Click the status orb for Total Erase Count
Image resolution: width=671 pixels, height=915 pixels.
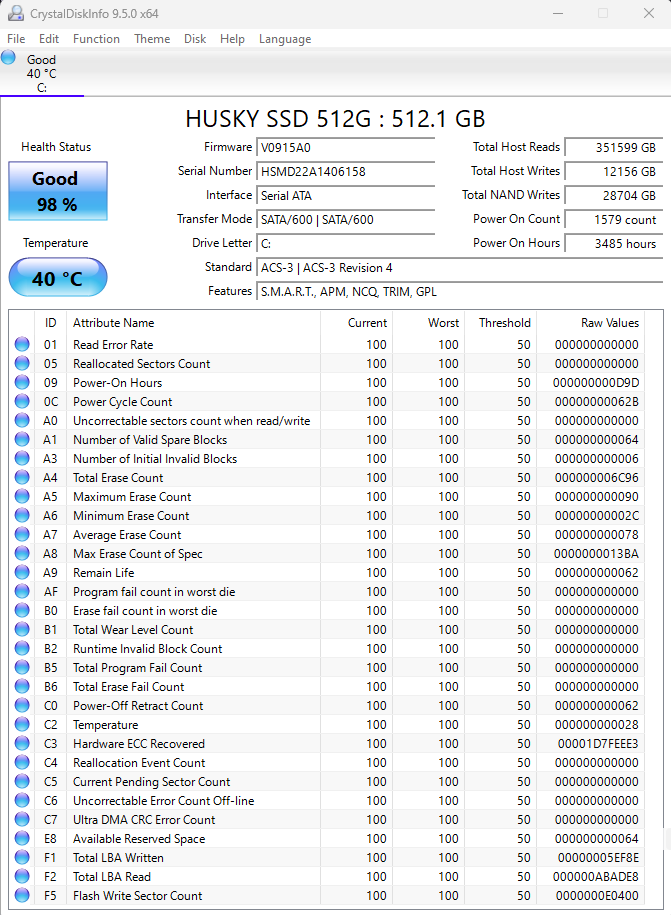pyautogui.click(x=22, y=477)
